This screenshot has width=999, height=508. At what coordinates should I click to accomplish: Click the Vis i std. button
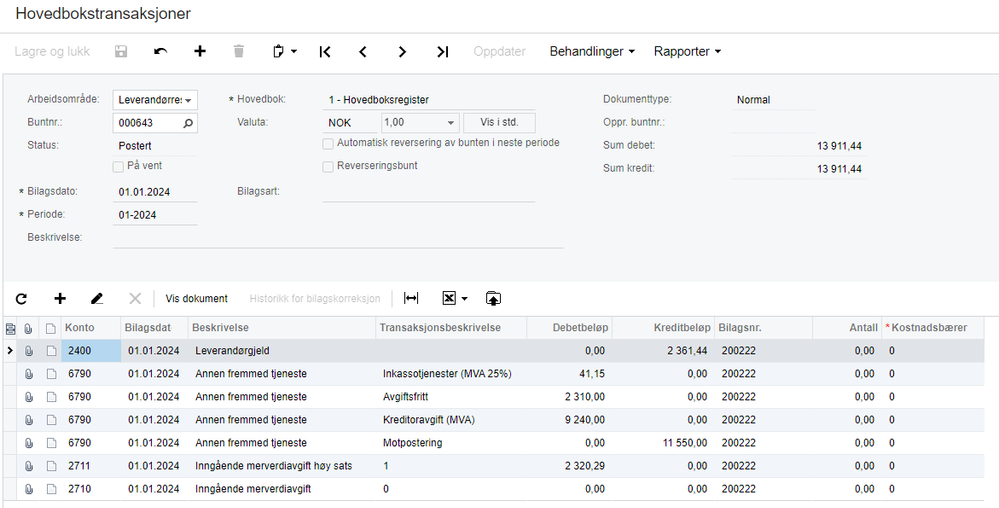click(499, 122)
